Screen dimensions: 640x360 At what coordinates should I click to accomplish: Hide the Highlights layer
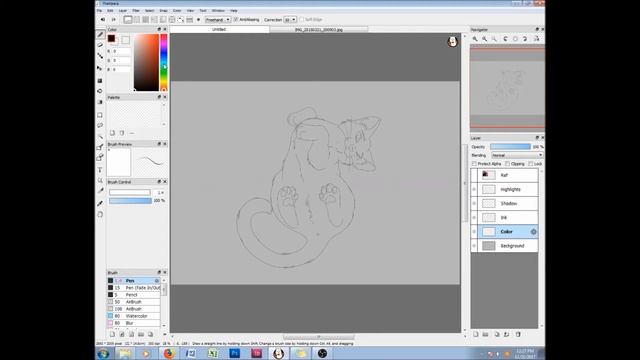(474, 189)
